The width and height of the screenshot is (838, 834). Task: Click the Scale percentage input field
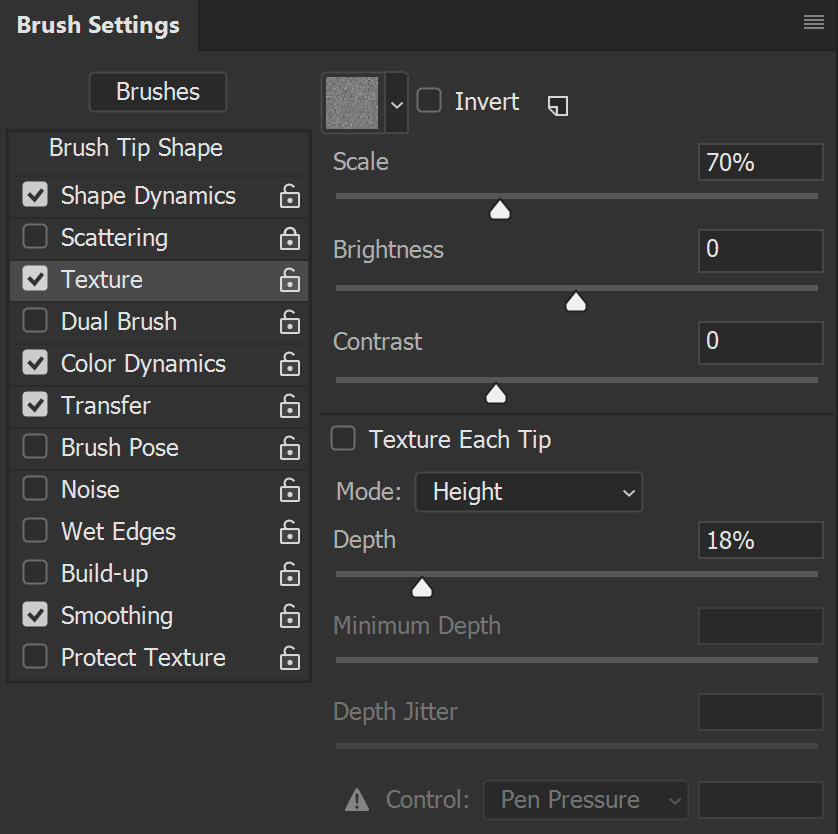coord(760,162)
